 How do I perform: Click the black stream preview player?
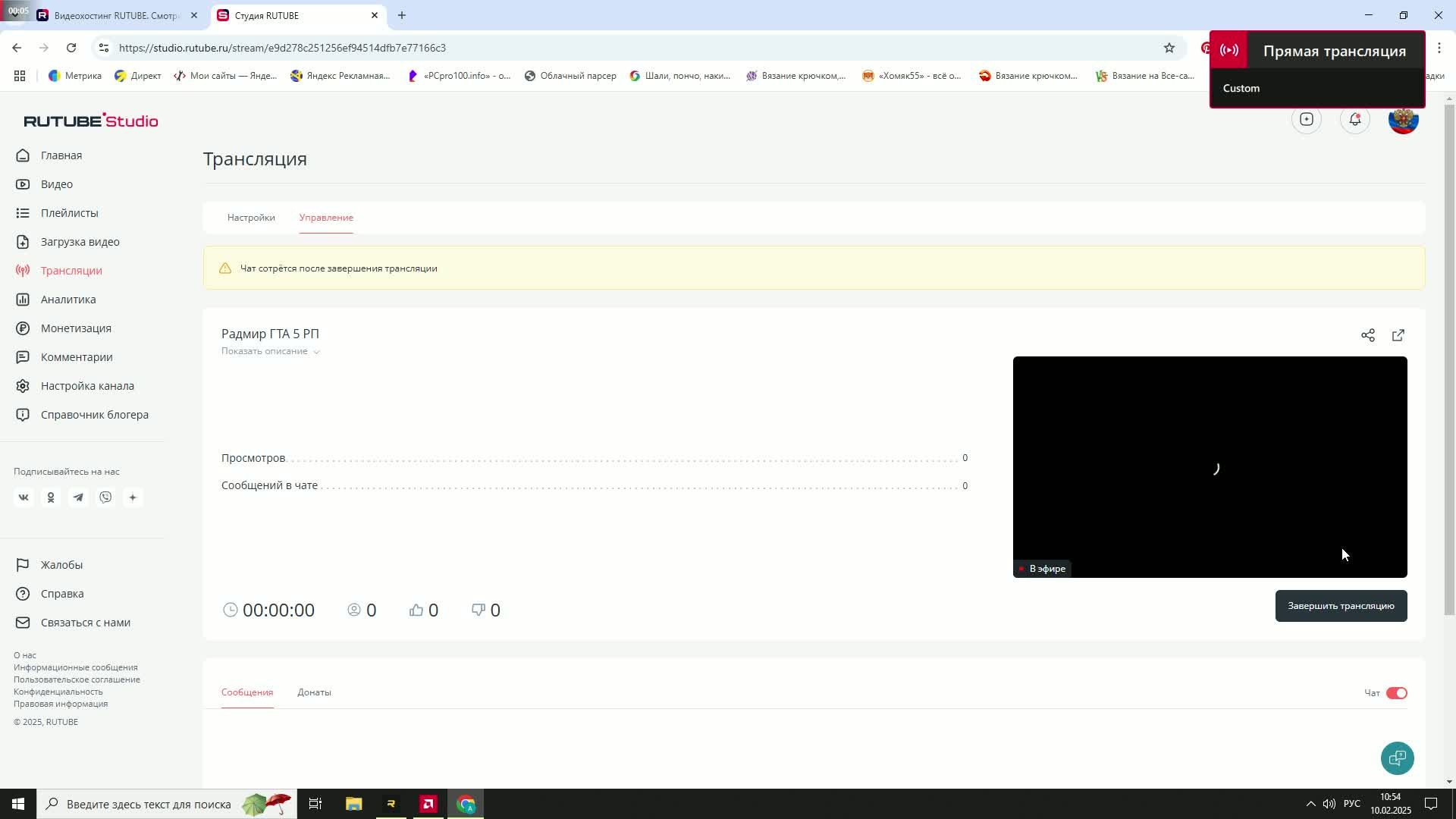point(1209,455)
